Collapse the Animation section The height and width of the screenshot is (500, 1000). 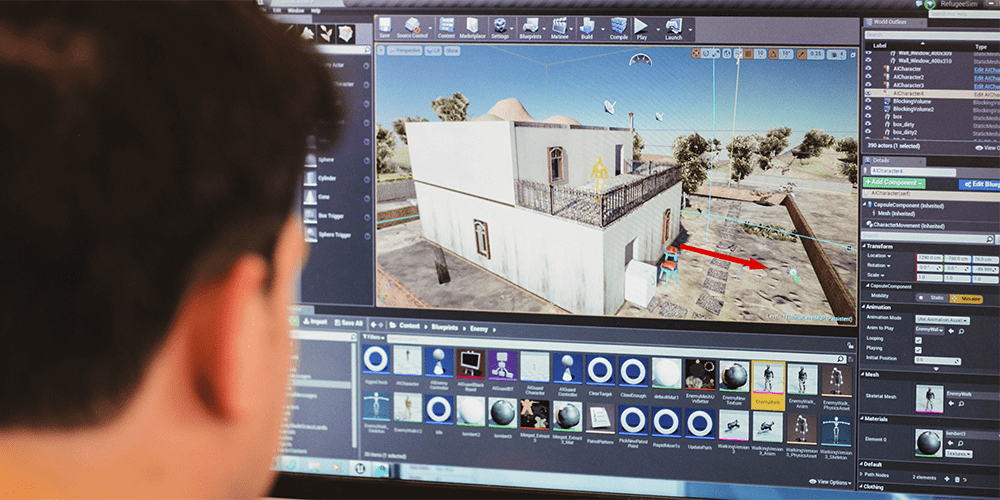(863, 307)
